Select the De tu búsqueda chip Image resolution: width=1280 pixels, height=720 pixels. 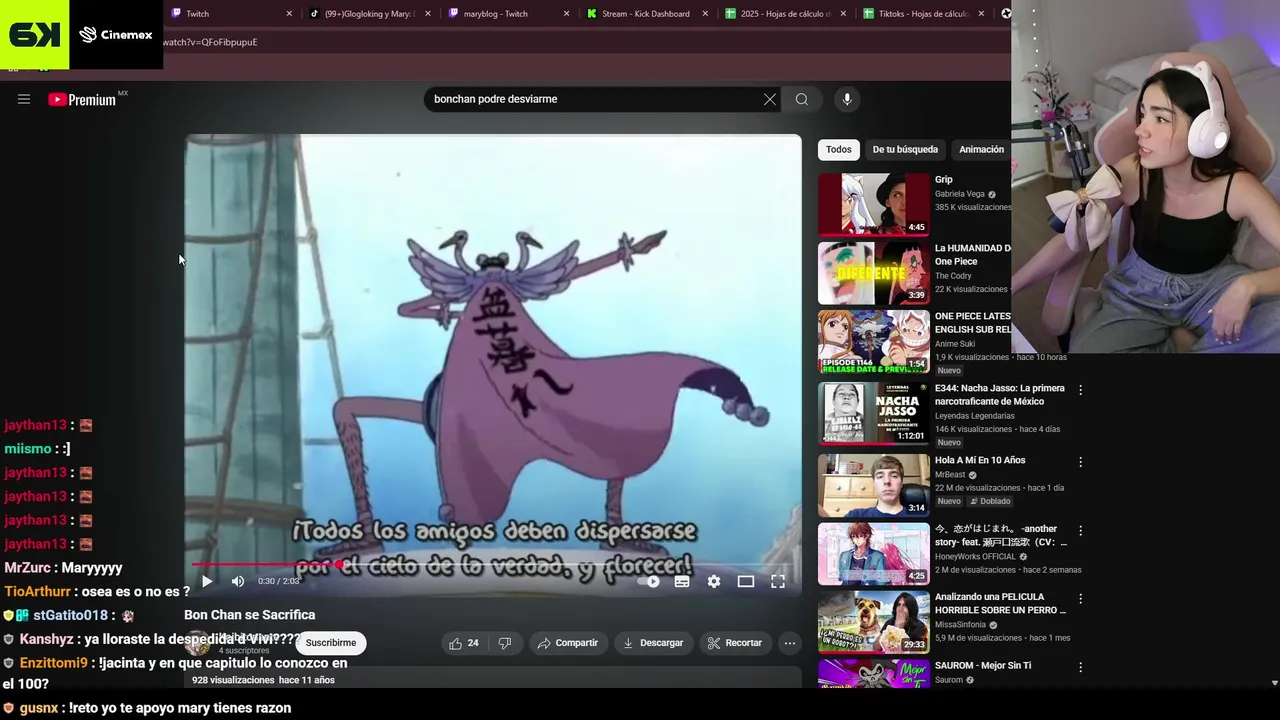905,149
